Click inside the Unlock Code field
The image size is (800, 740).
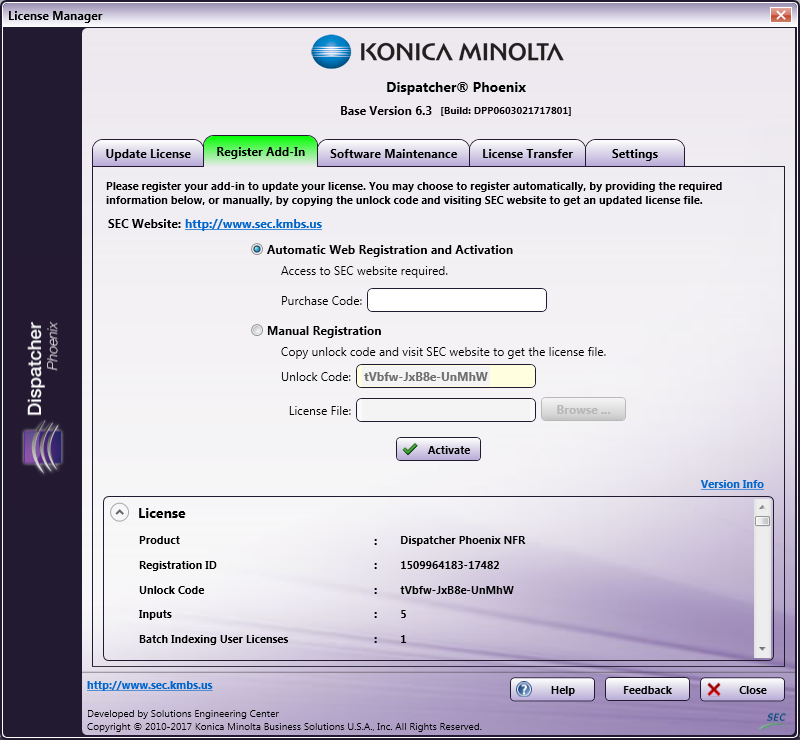[445, 376]
